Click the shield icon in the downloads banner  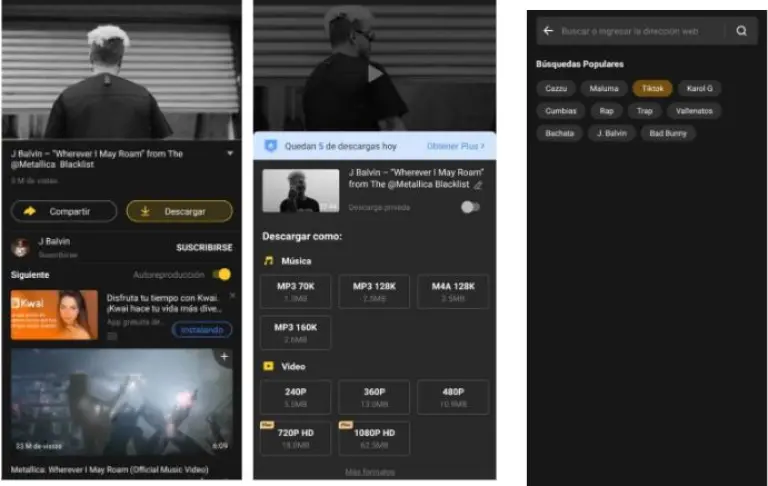[x=270, y=146]
